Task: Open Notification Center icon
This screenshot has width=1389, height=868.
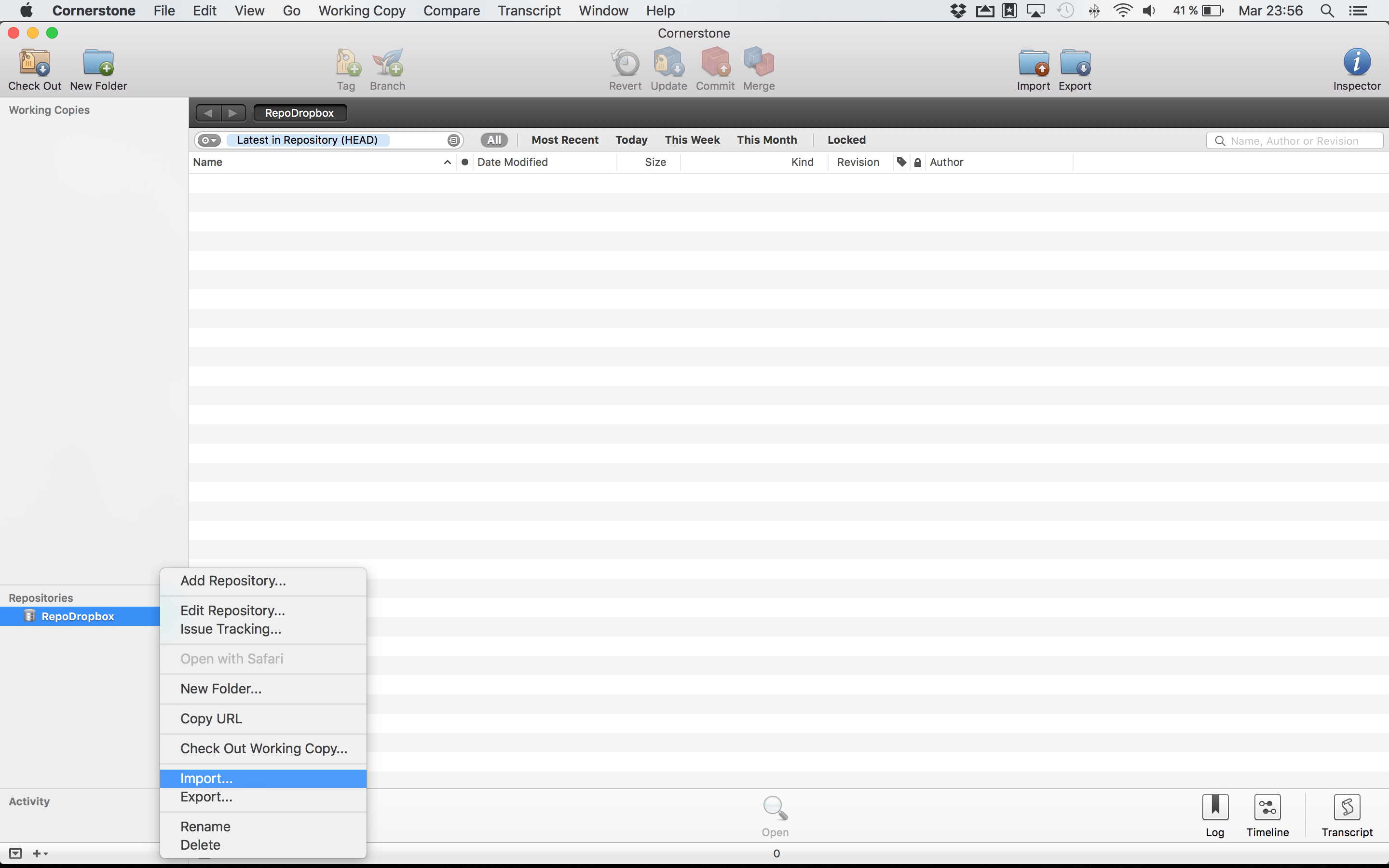Action: pyautogui.click(x=1358, y=11)
